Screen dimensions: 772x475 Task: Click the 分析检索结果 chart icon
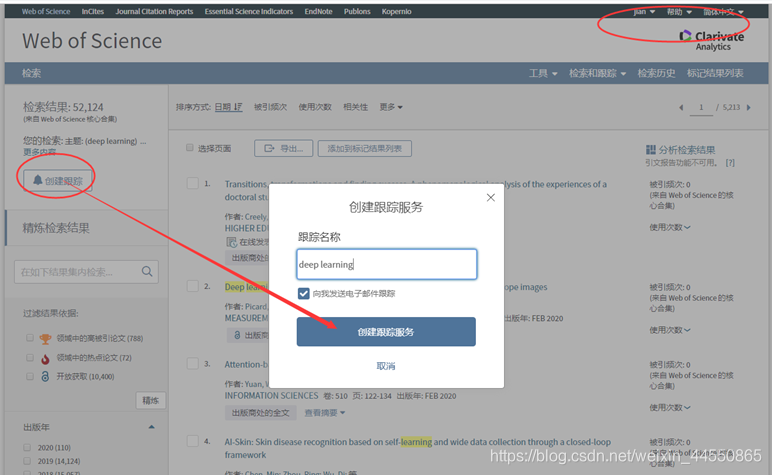click(x=650, y=150)
